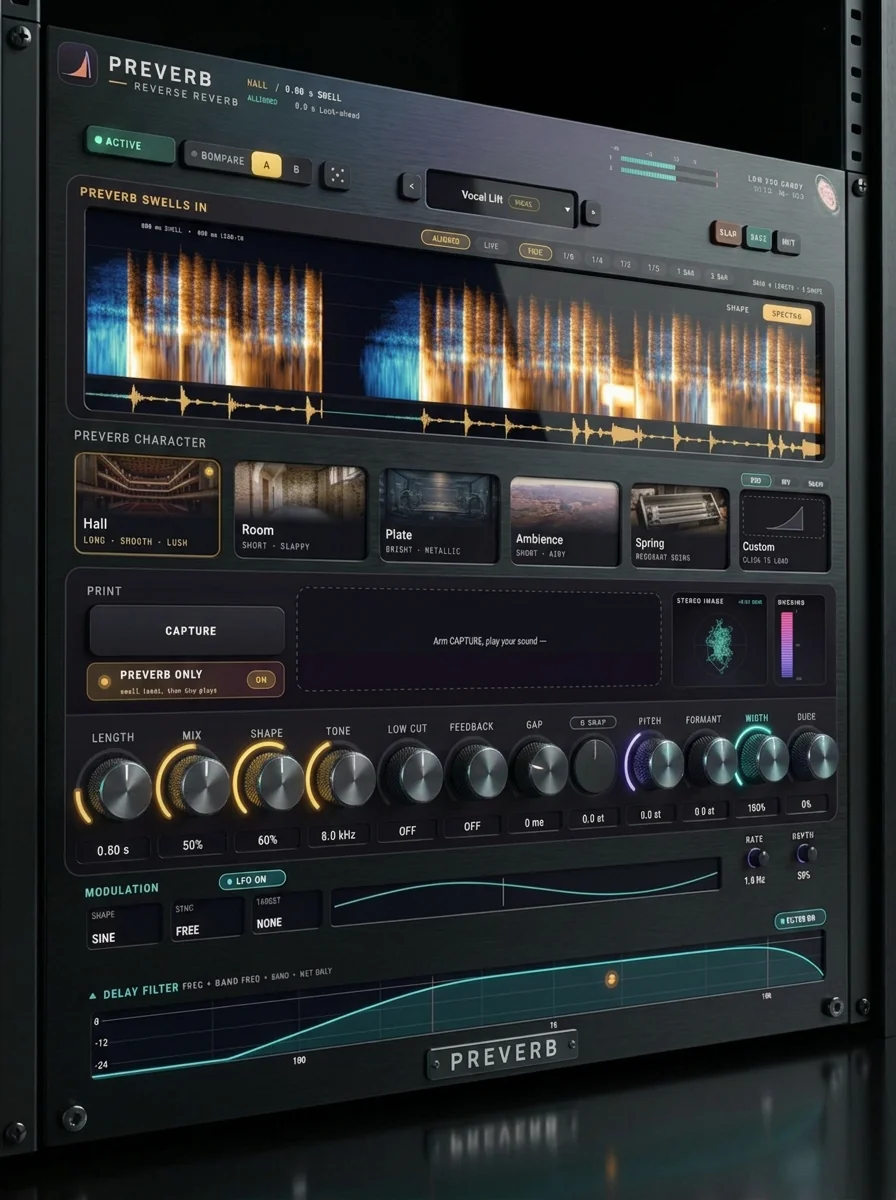Select the 1 Bar length button
This screenshot has height=1200, width=896.
coord(685,272)
